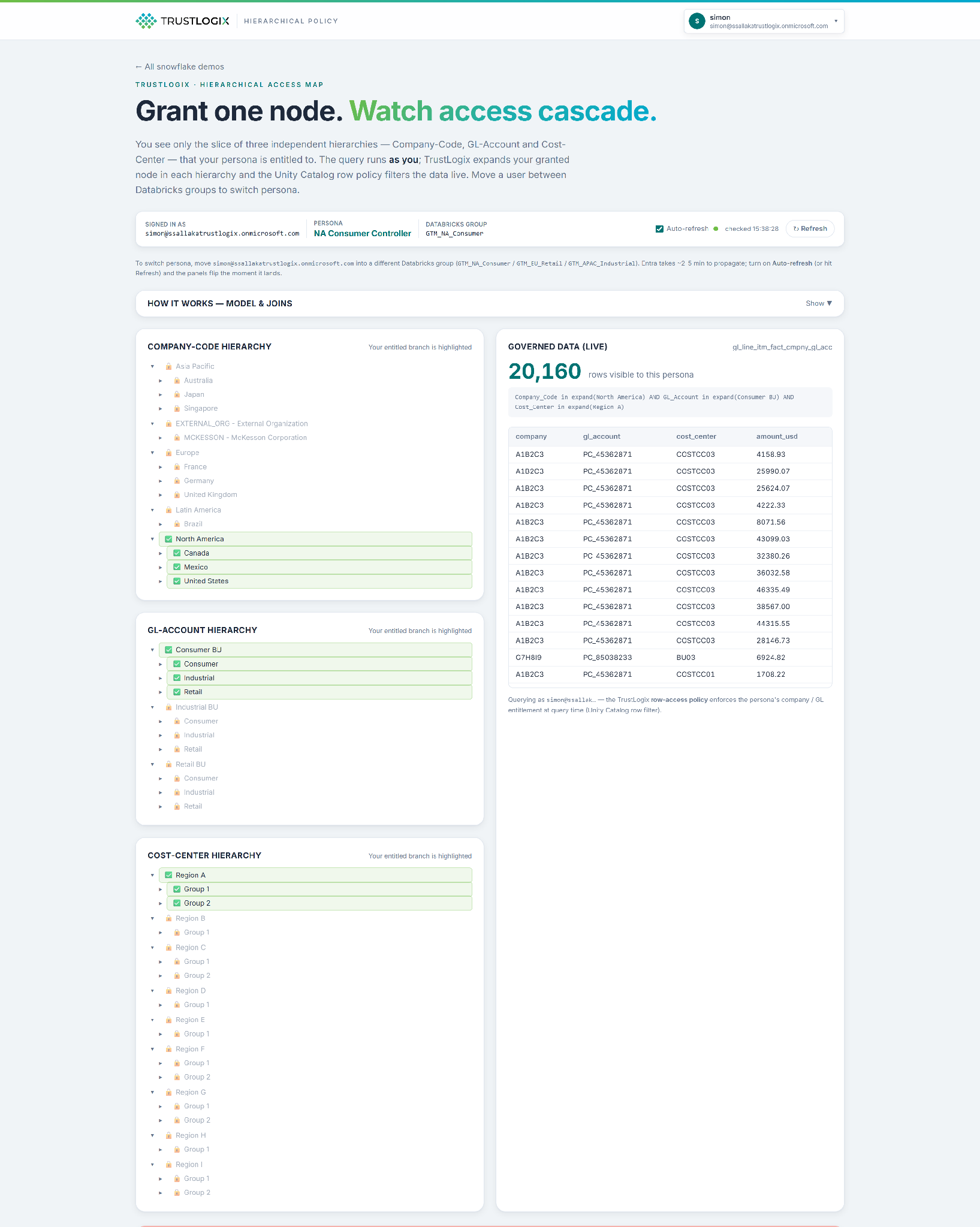
Task: Click the lock icon beside Retail BU
Action: point(168,764)
